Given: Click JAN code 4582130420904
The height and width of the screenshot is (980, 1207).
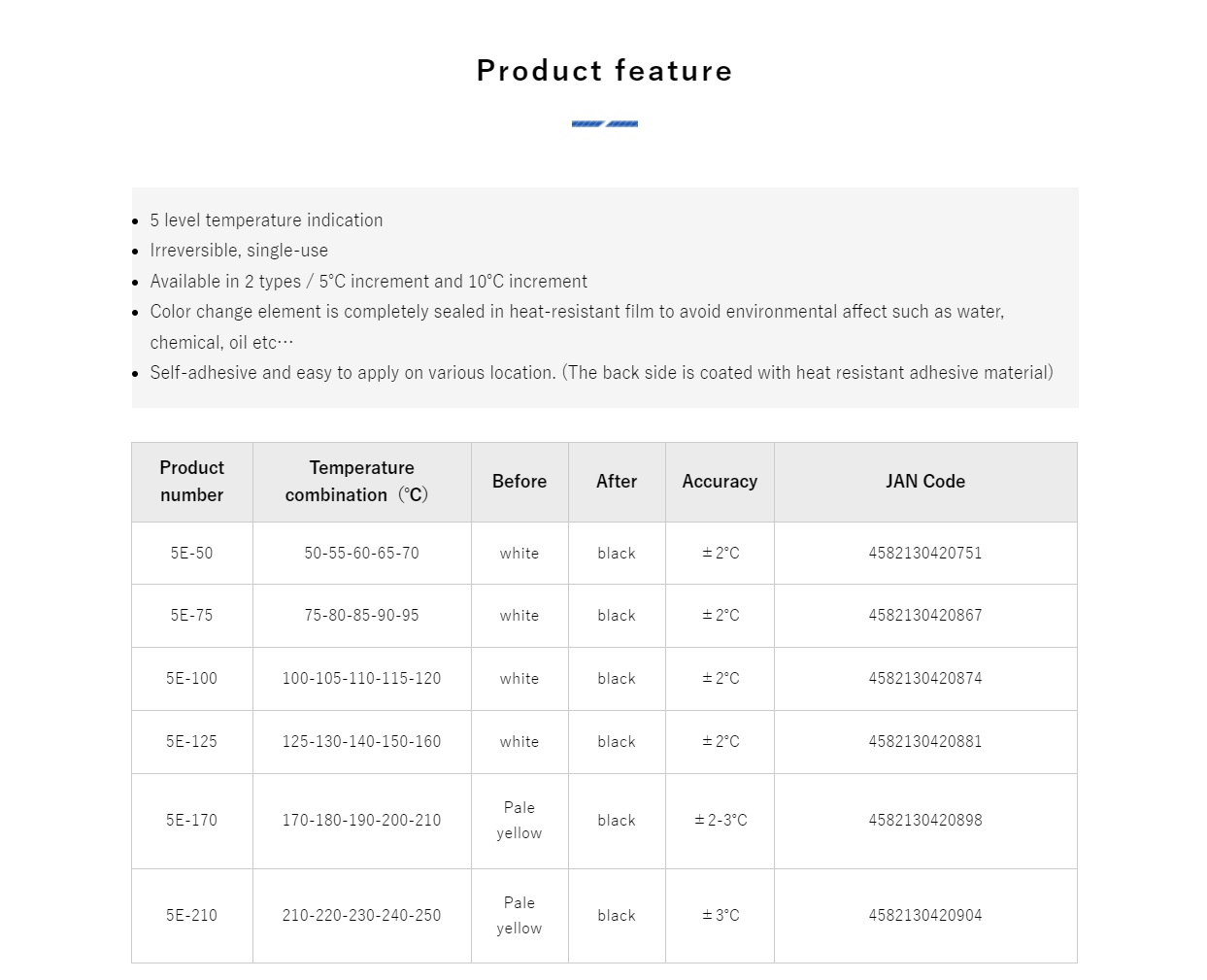Looking at the screenshot, I should click(x=925, y=915).
